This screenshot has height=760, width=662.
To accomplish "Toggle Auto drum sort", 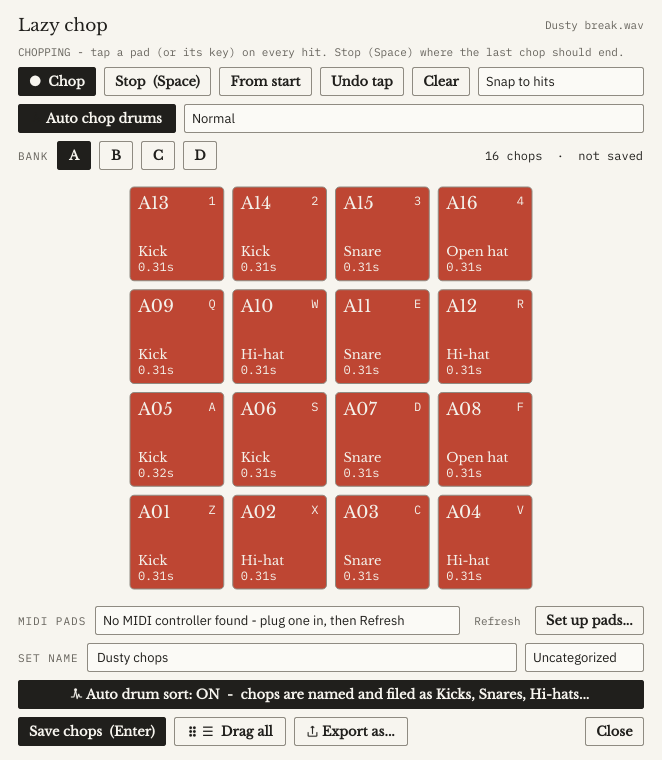I will (x=331, y=695).
